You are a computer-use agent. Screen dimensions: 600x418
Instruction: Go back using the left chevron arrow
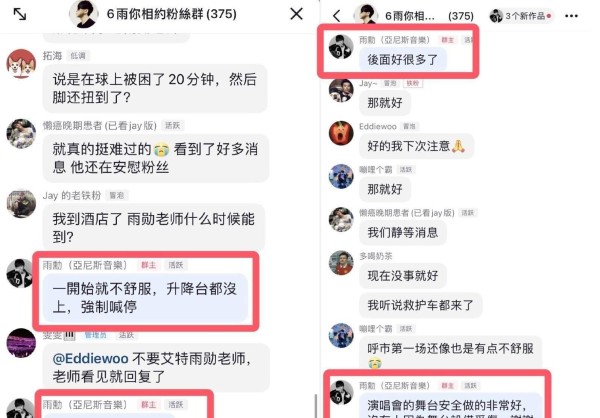pos(337,16)
